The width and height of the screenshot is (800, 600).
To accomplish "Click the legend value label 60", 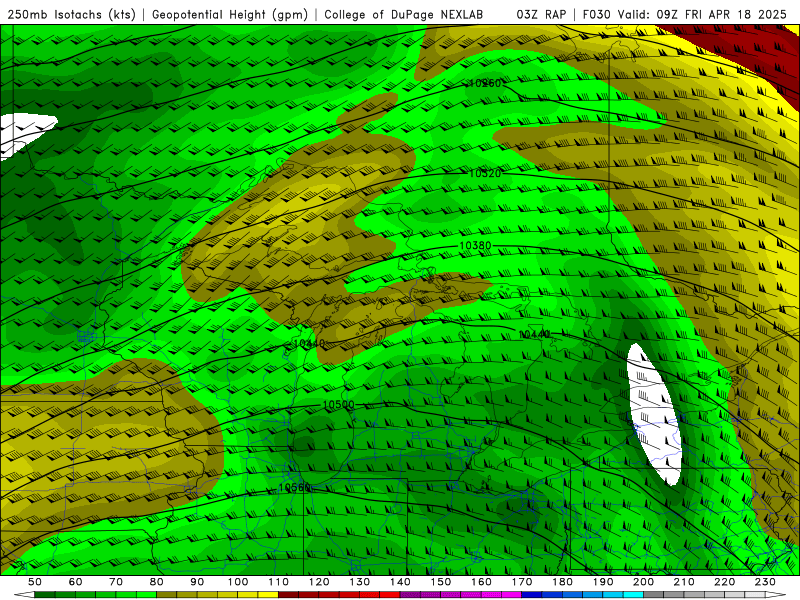I will 75,582.
